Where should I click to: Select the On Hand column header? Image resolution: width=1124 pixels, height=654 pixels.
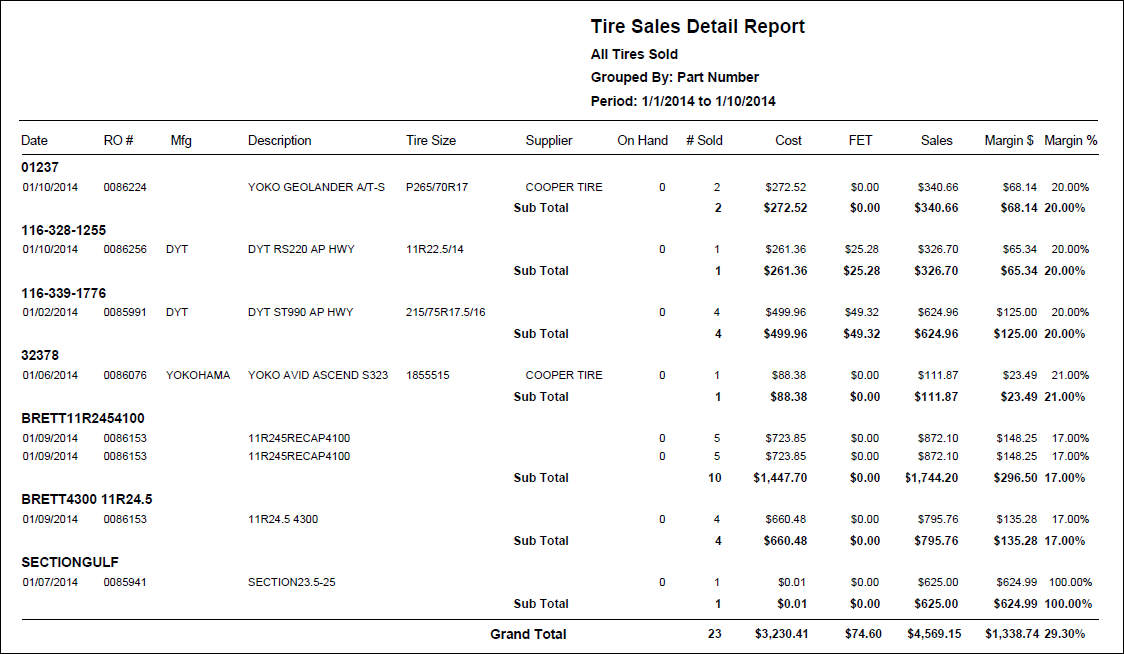[x=642, y=141]
